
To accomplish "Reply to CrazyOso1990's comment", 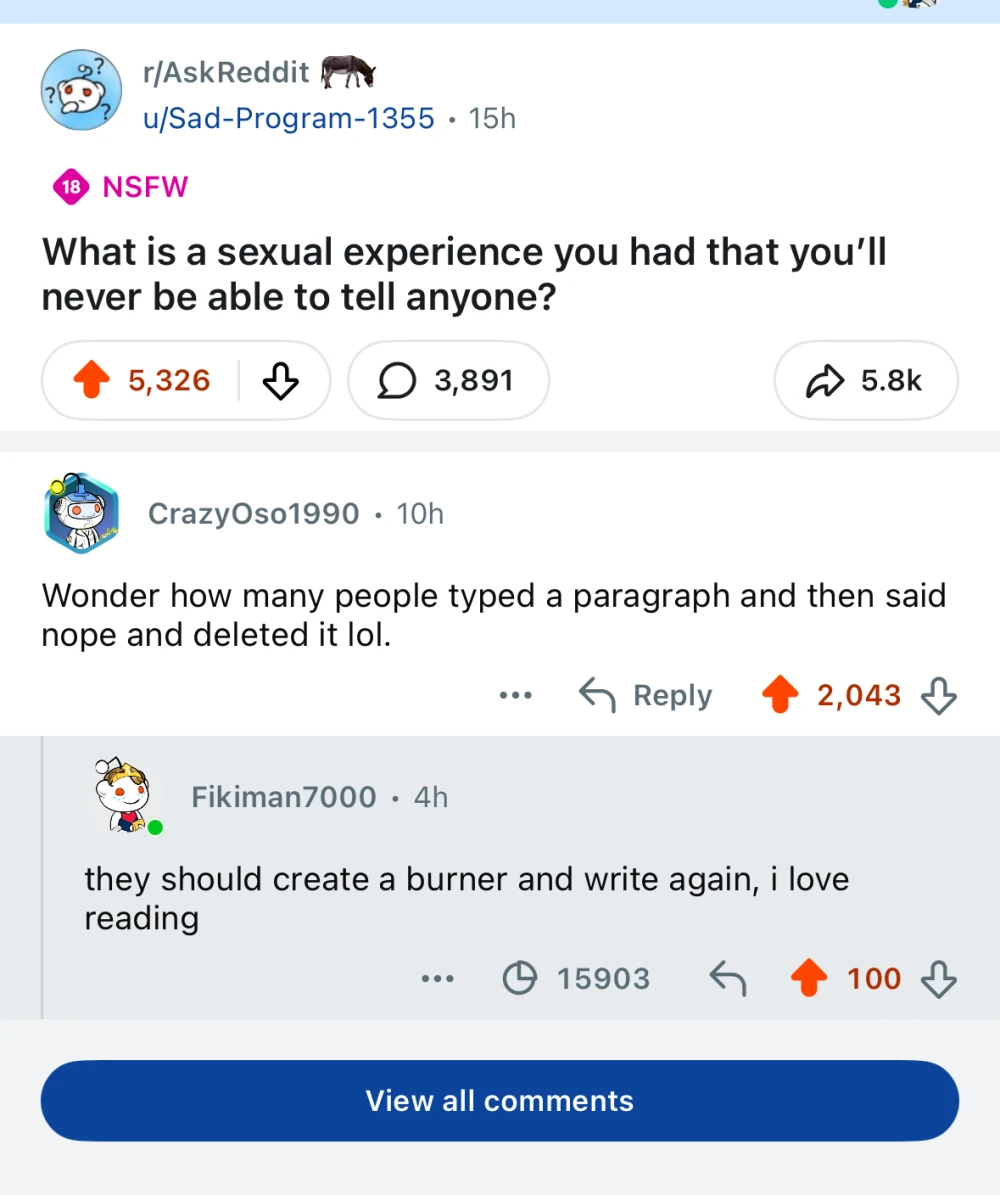I will 646,696.
